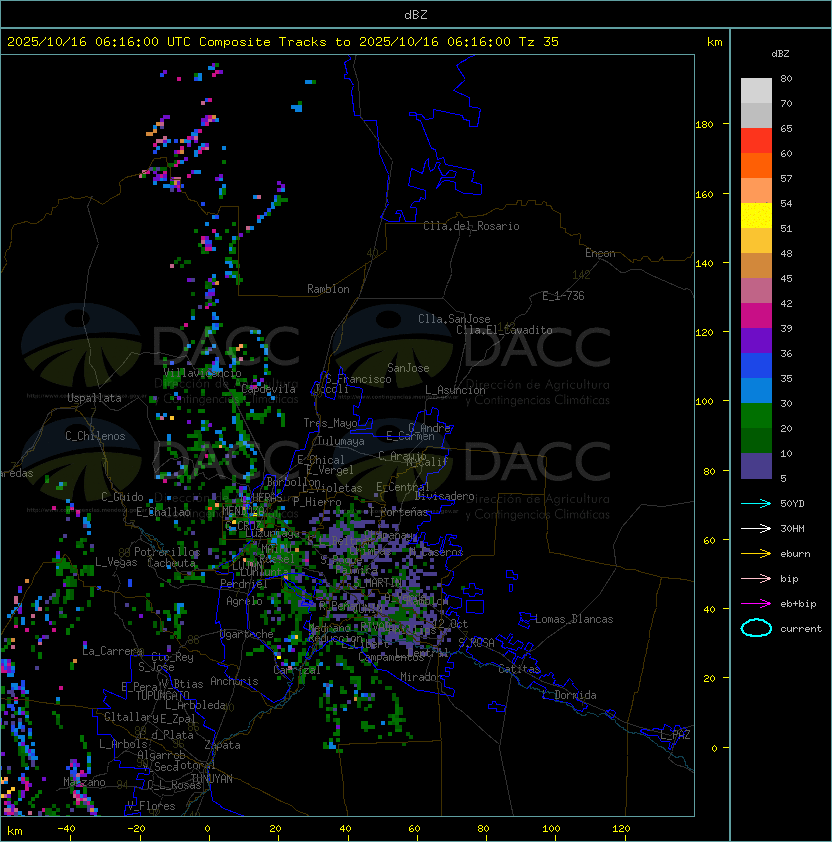This screenshot has width=832, height=842.
Task: Click the 'Agrelo' map label
Action: (244, 601)
